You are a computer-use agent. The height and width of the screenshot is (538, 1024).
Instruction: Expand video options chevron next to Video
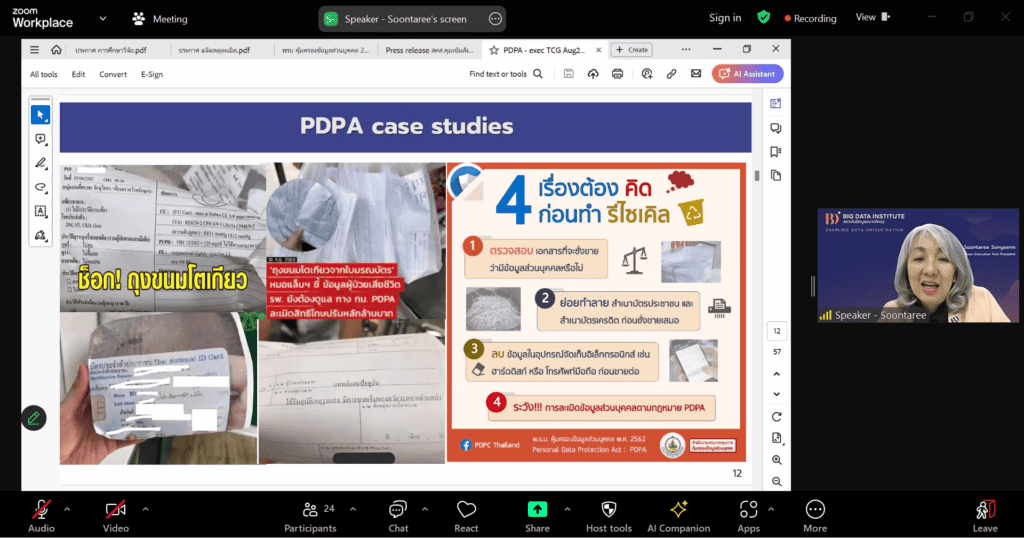tap(145, 509)
